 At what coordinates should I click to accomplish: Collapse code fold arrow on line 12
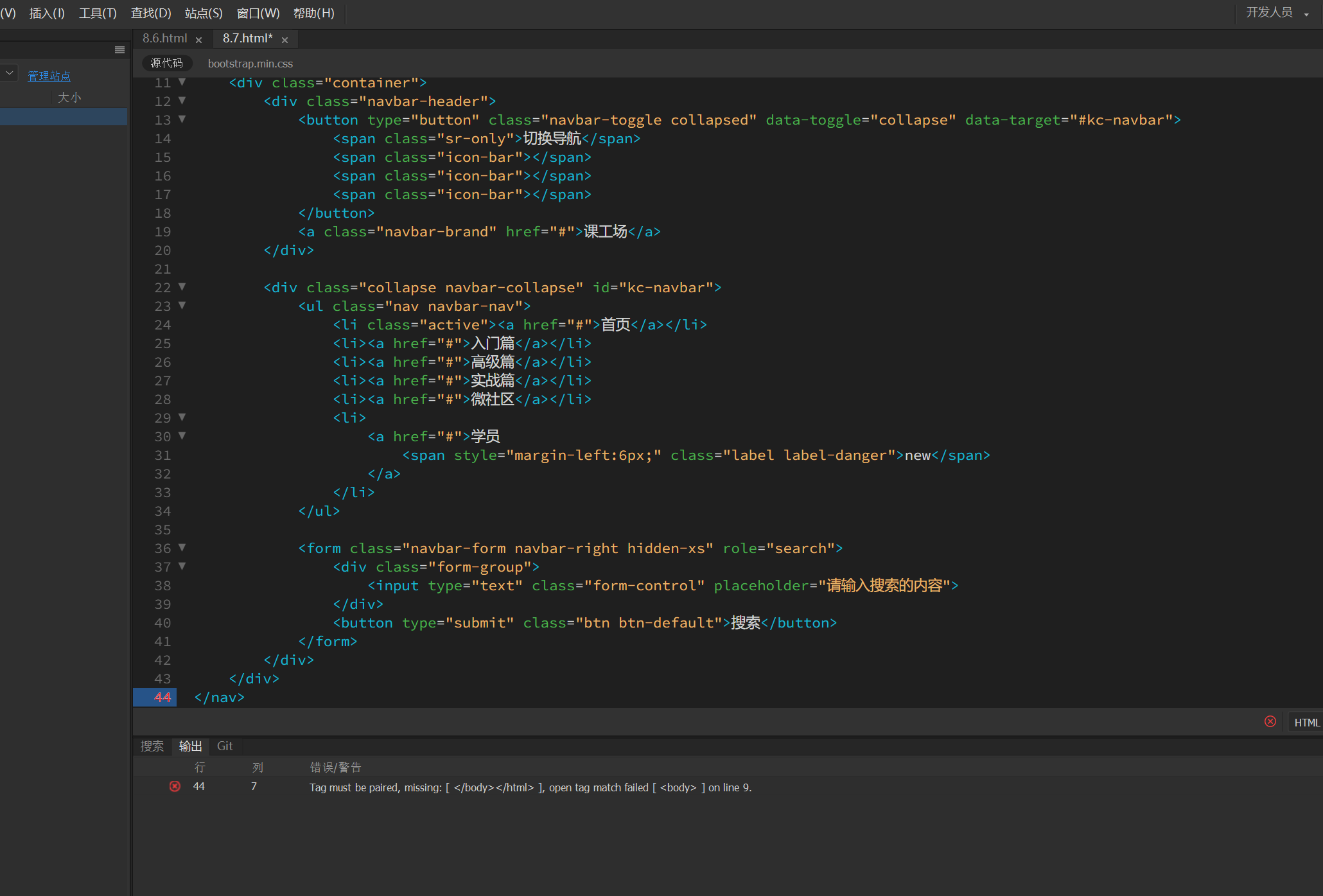pyautogui.click(x=182, y=101)
